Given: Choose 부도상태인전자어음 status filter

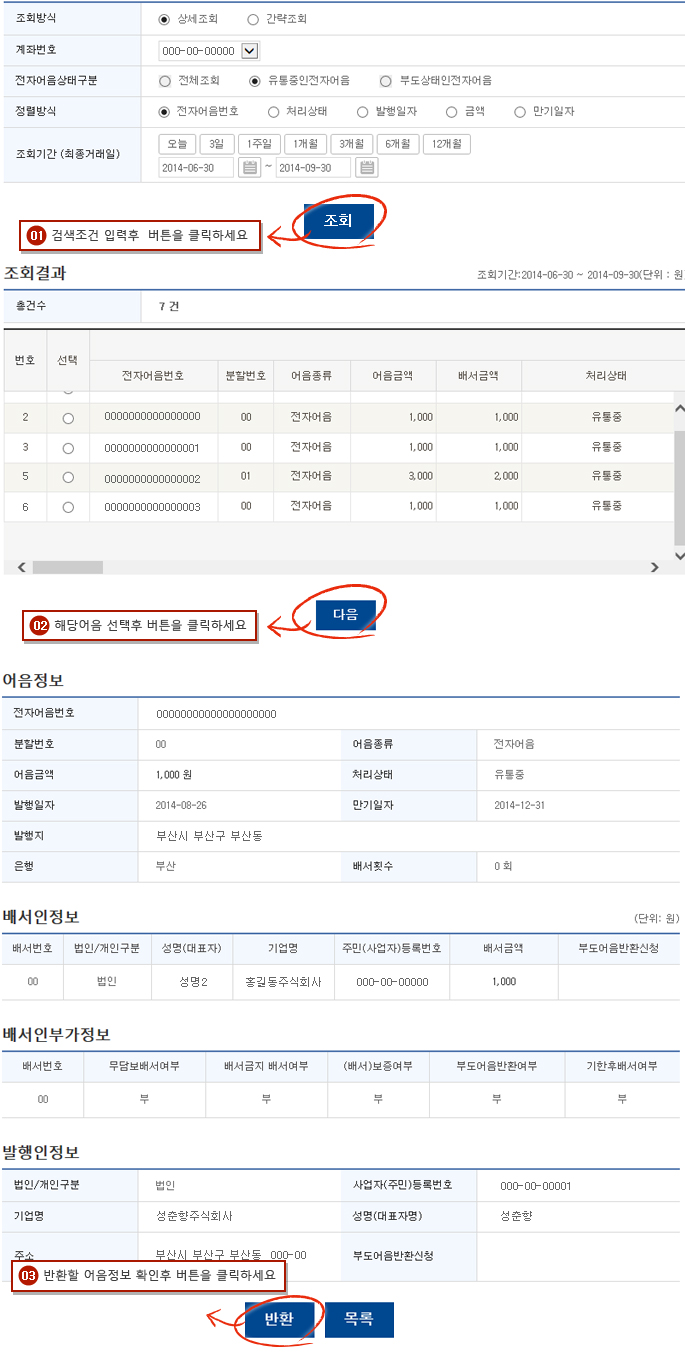Looking at the screenshot, I should pos(385,81).
